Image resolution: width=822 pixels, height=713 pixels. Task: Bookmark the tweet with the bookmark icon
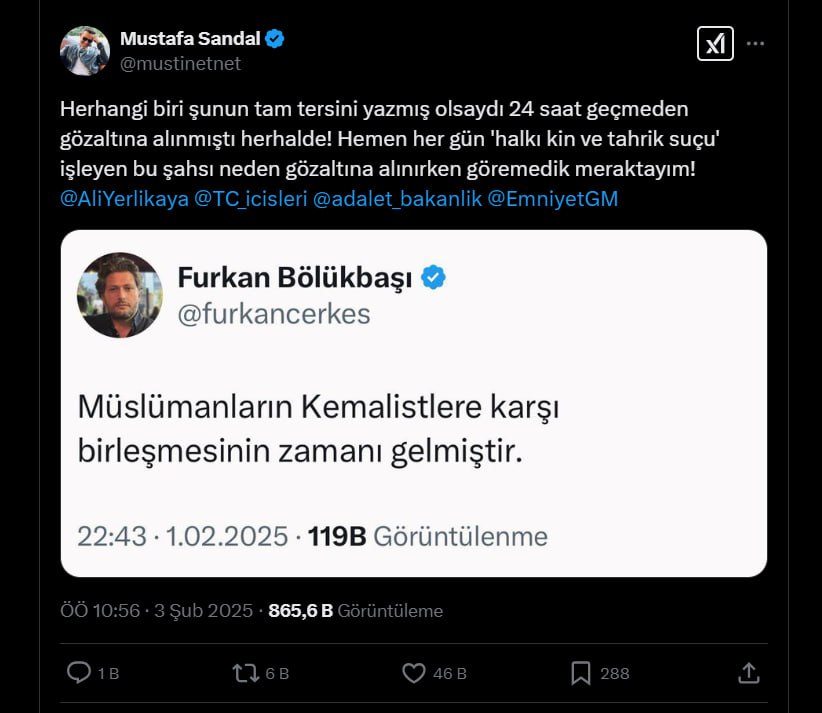click(581, 673)
